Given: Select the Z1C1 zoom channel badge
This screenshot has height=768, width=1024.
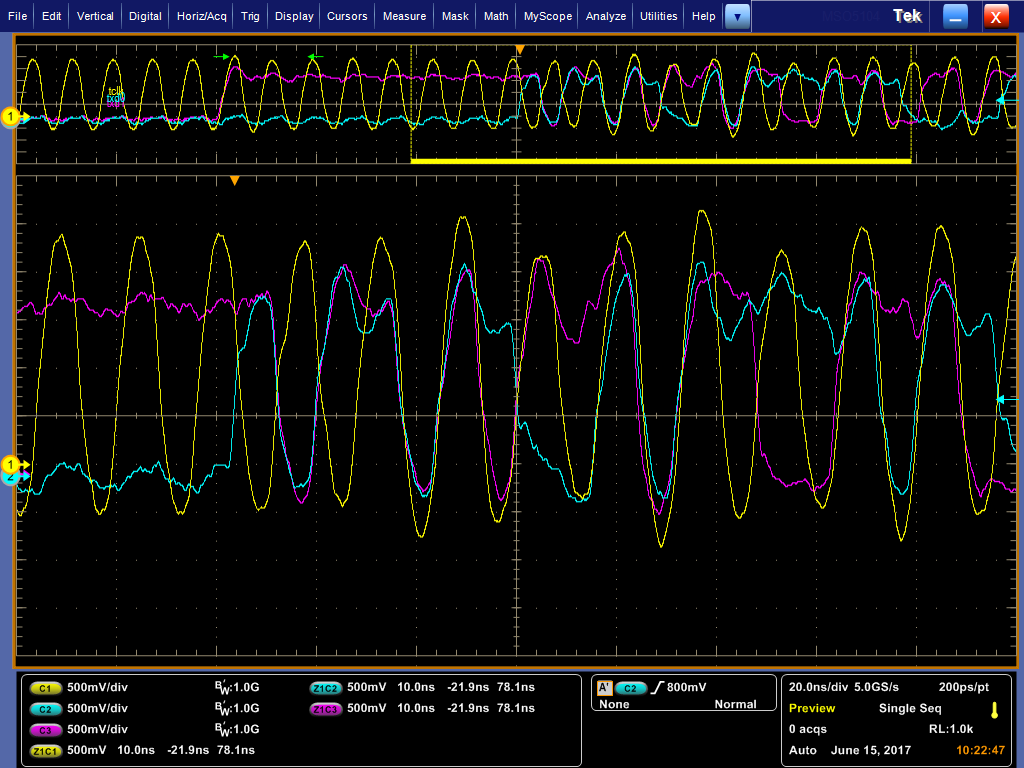Looking at the screenshot, I should pos(45,750).
